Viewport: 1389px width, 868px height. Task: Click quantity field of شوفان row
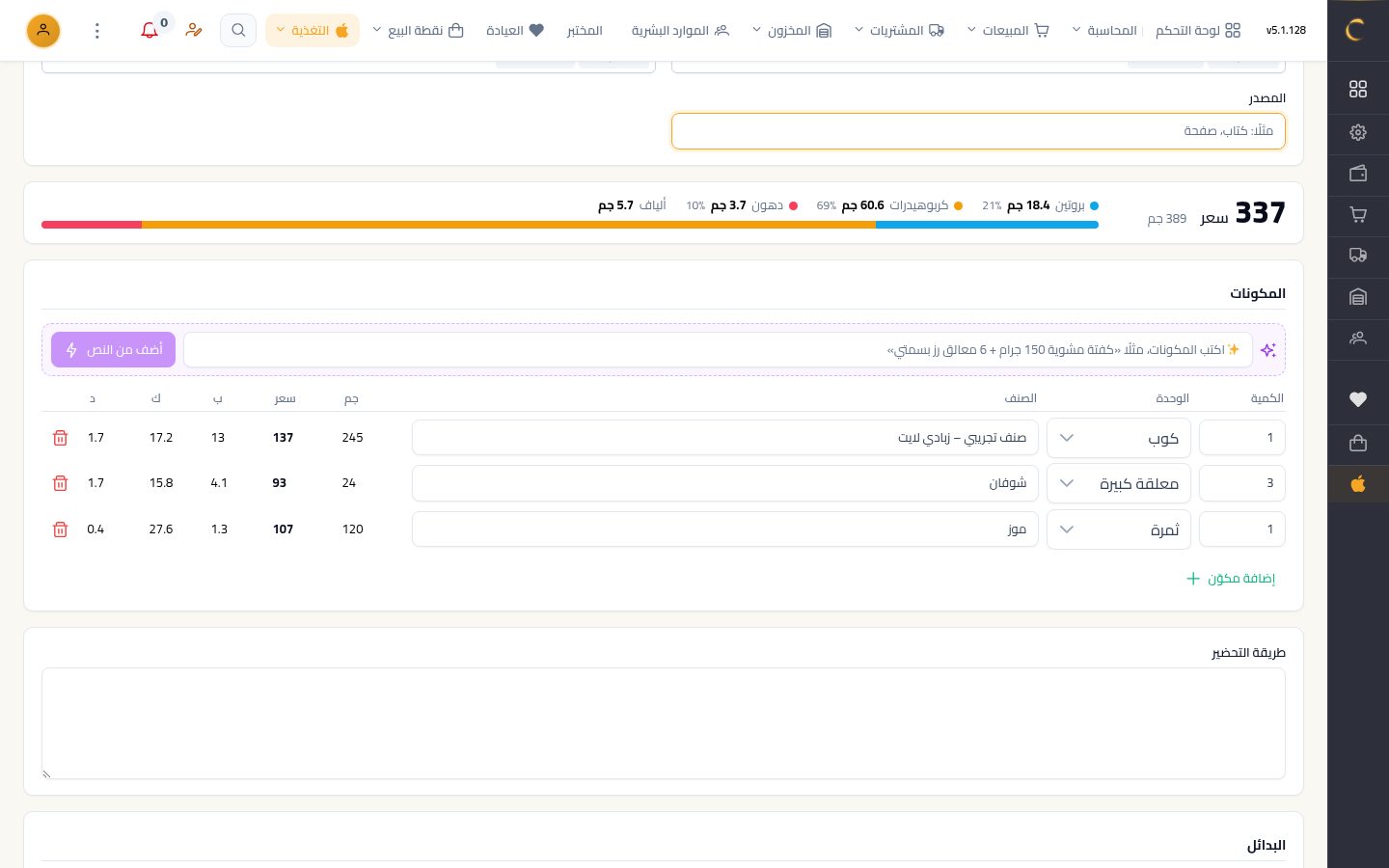click(x=1242, y=483)
